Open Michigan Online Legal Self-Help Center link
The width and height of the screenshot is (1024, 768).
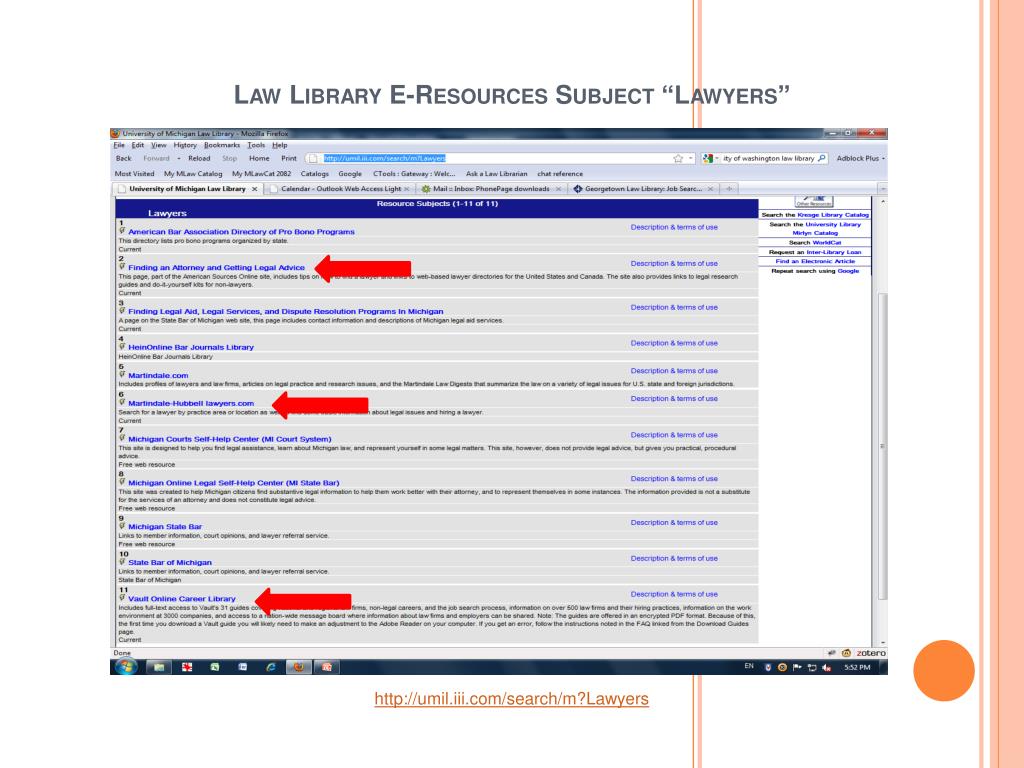(234, 483)
